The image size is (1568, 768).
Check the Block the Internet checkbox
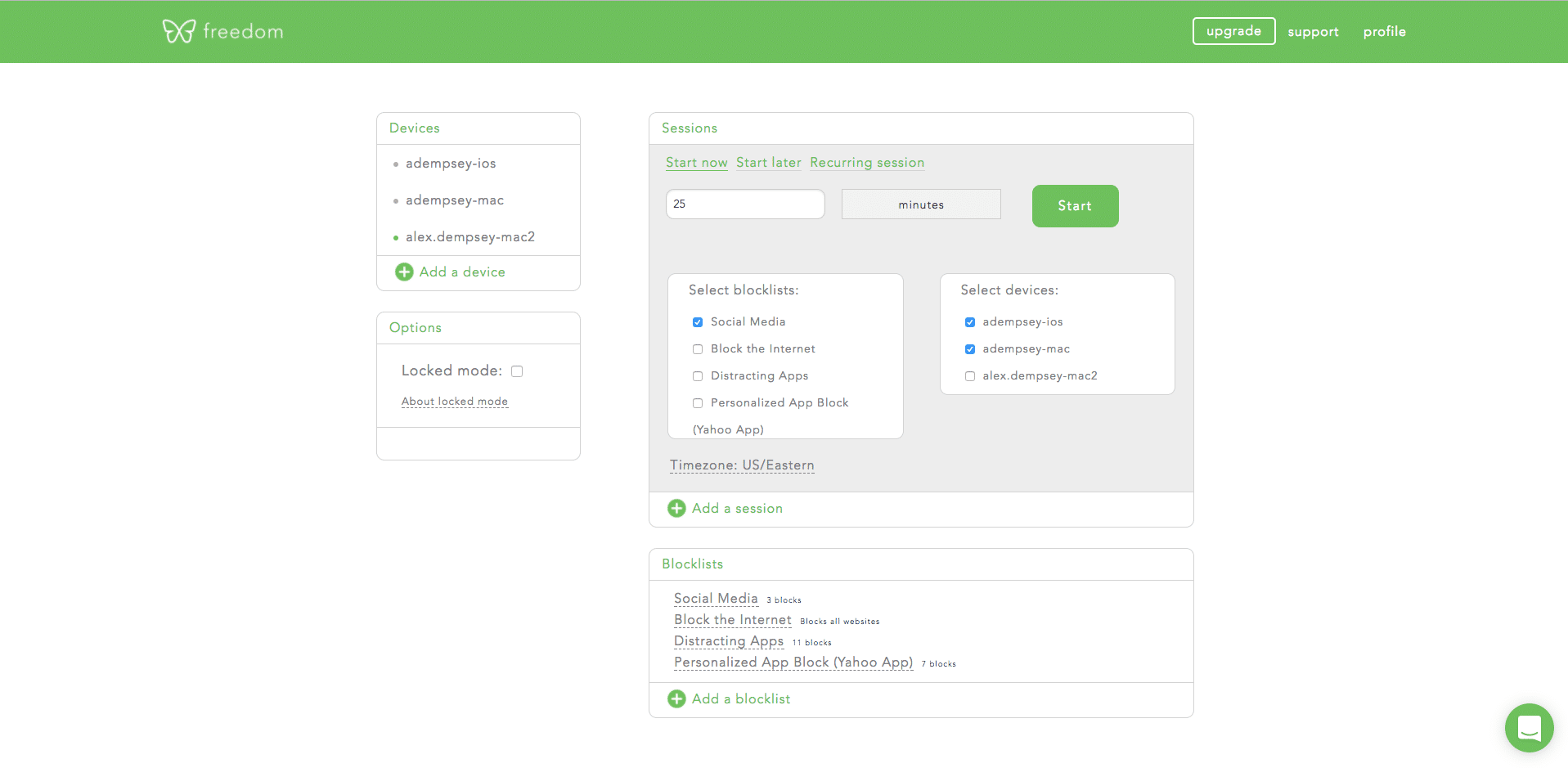point(698,349)
